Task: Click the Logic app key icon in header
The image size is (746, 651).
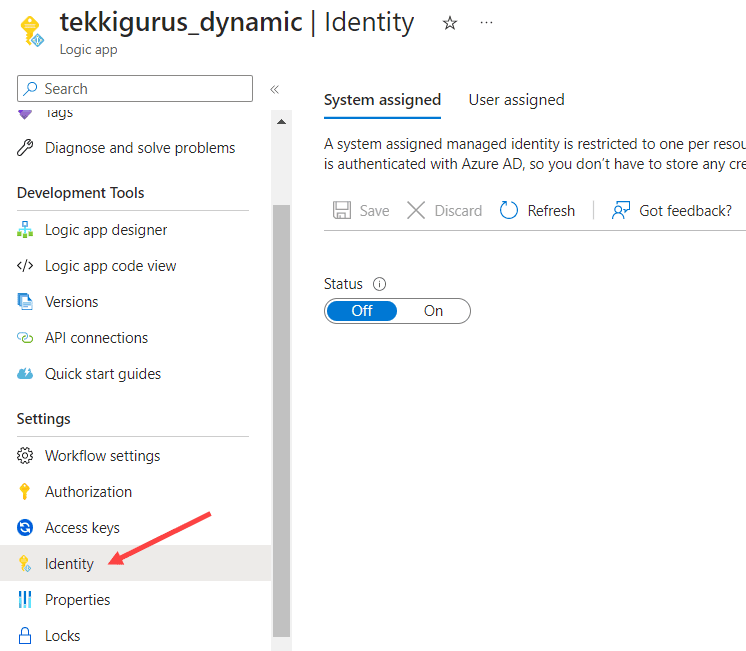Action: tap(32, 31)
